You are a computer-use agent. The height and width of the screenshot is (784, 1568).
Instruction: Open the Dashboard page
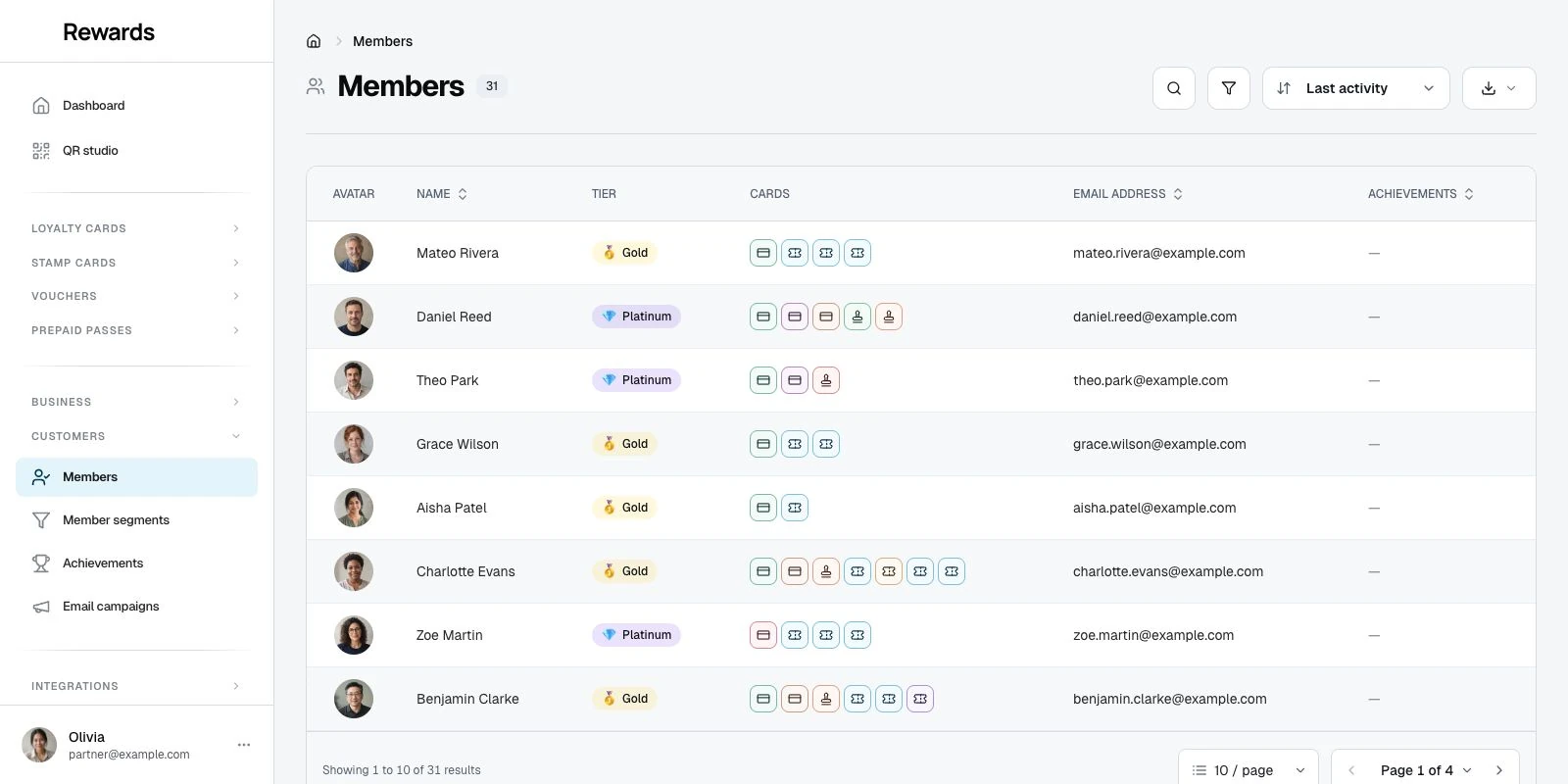coord(136,106)
